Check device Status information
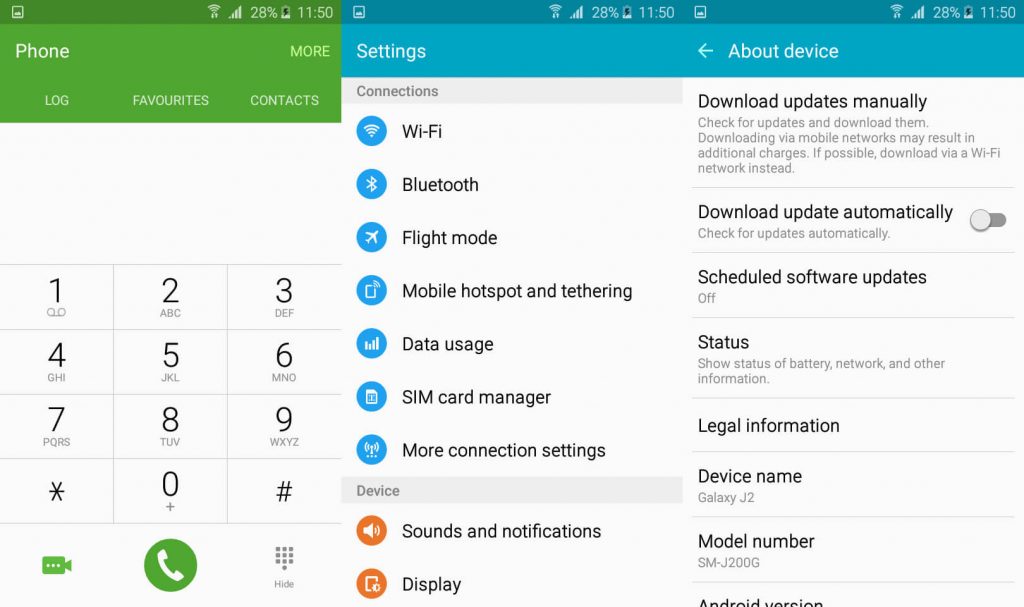This screenshot has width=1024, height=607. tap(724, 342)
